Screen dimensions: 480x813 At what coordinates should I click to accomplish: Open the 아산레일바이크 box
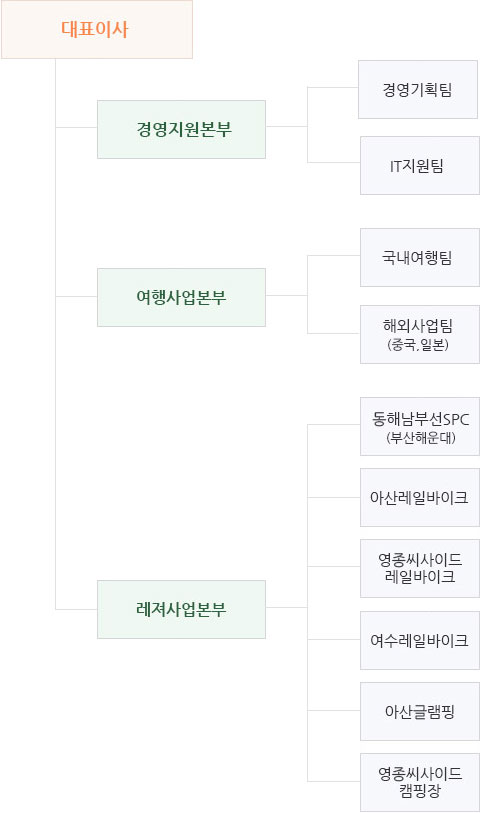(420, 498)
